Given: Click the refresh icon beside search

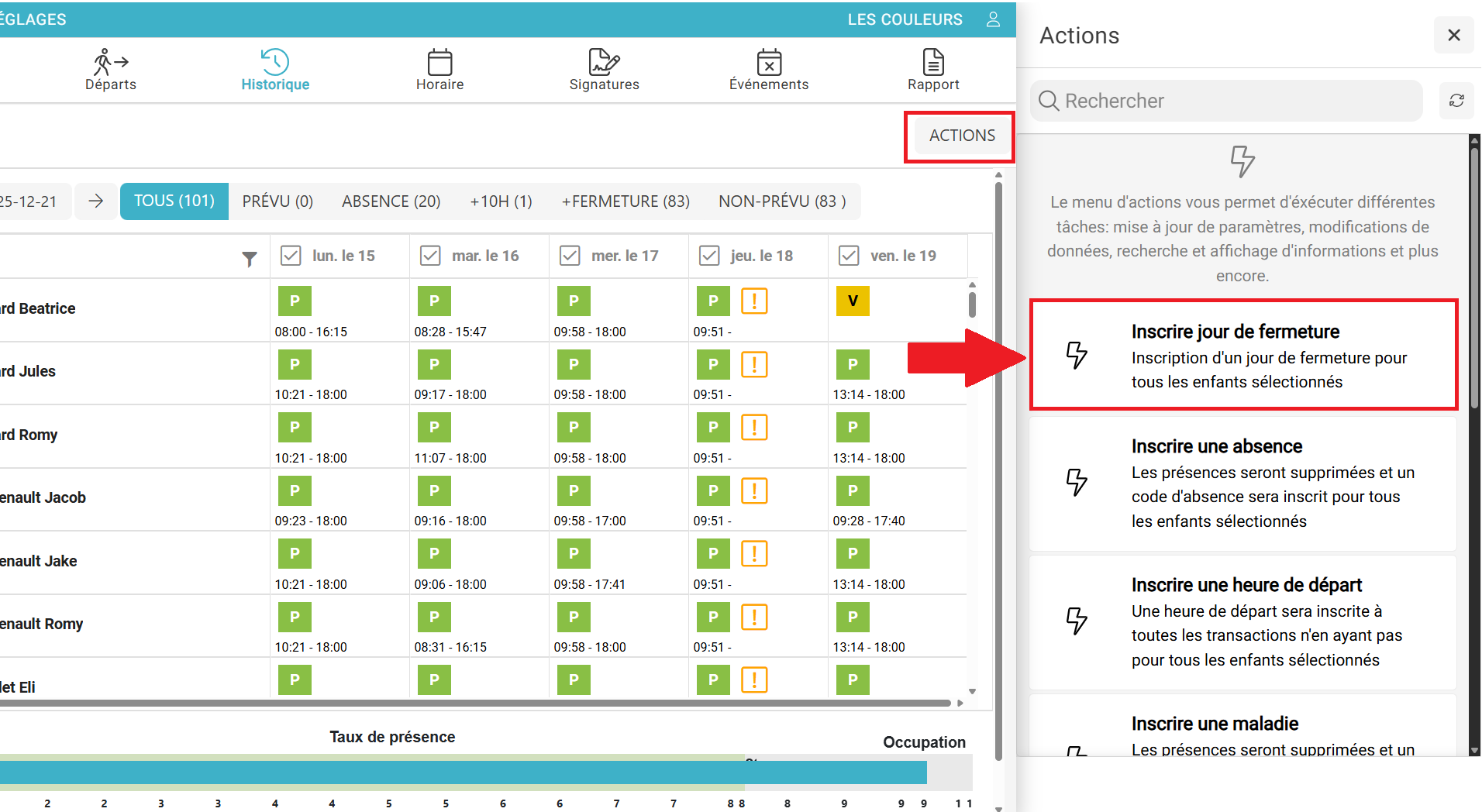Looking at the screenshot, I should tap(1456, 101).
